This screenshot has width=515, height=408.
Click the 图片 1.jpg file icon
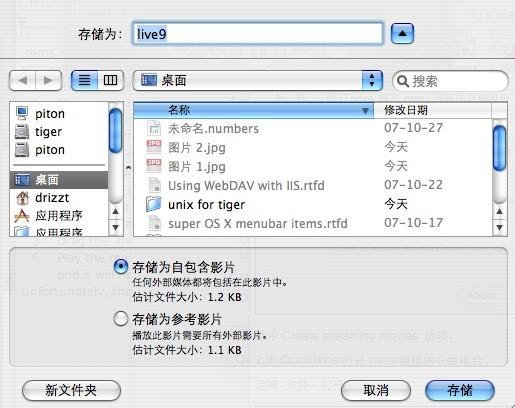point(154,166)
